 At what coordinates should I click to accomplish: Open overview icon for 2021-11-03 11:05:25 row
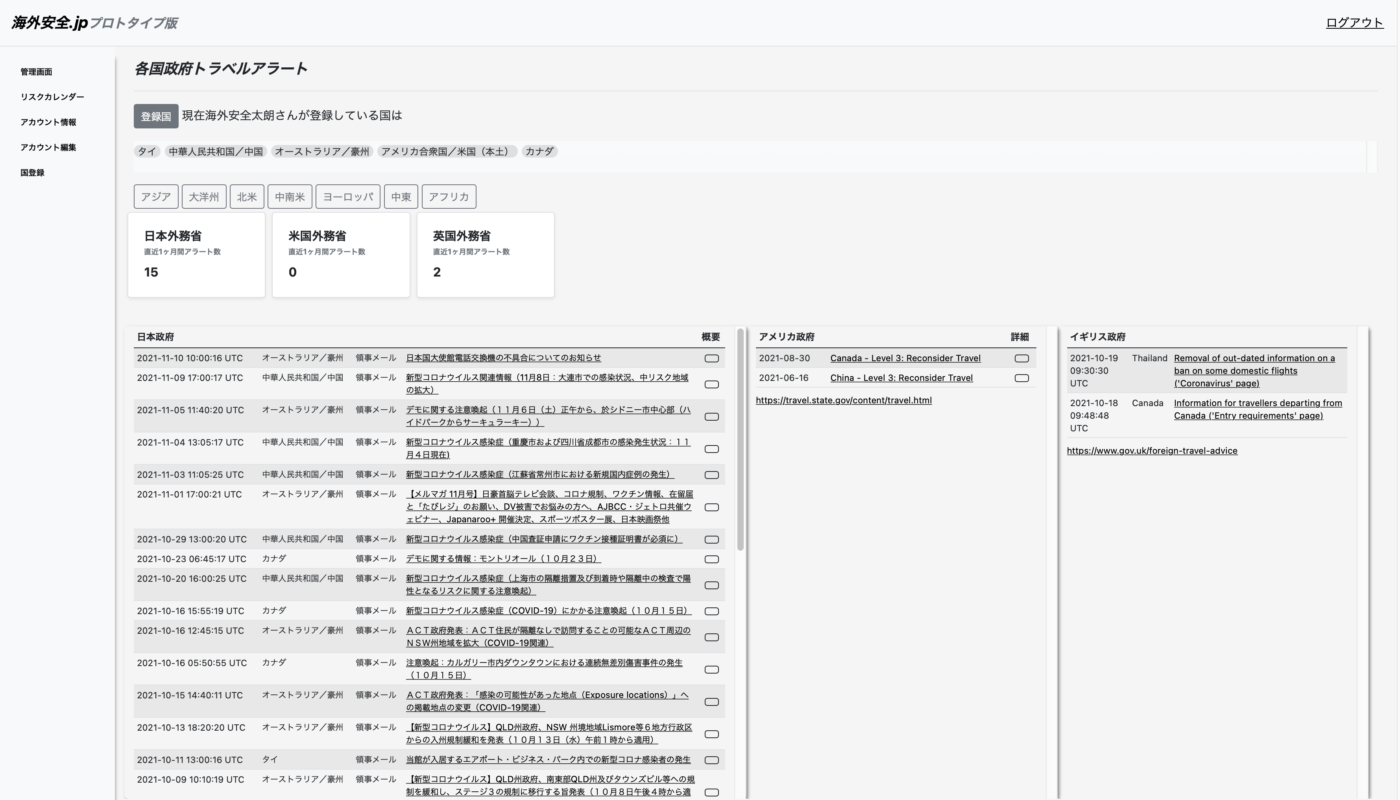point(711,475)
